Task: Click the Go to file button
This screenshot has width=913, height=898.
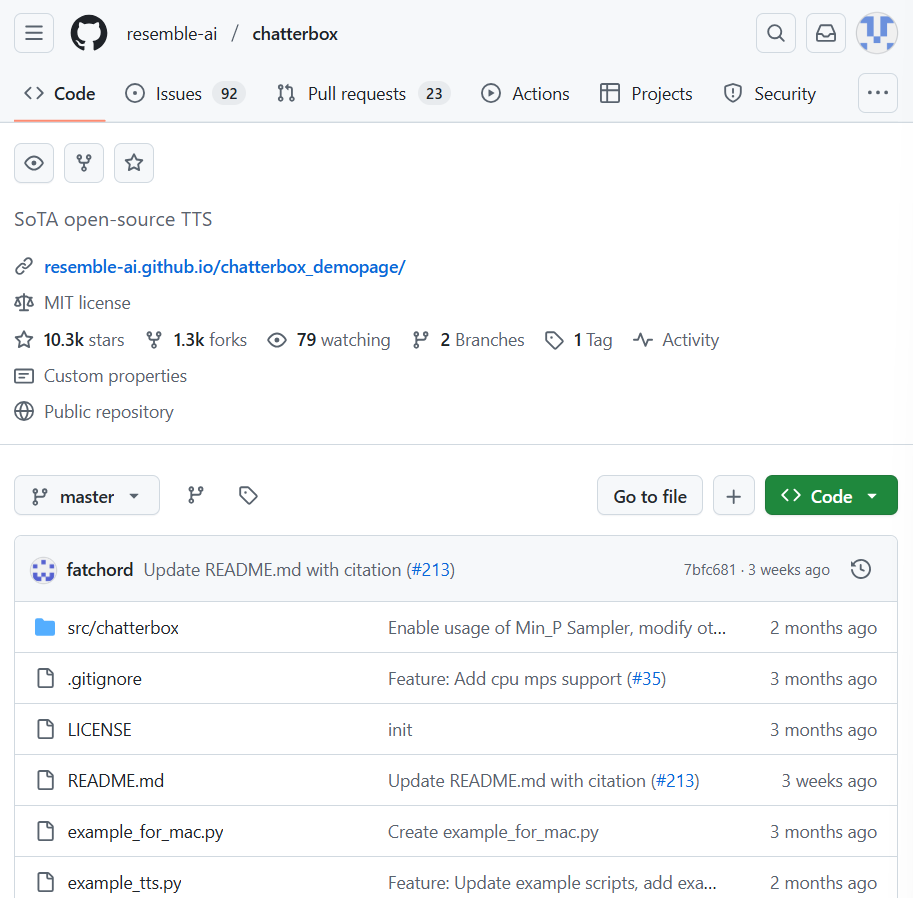Action: coord(650,496)
